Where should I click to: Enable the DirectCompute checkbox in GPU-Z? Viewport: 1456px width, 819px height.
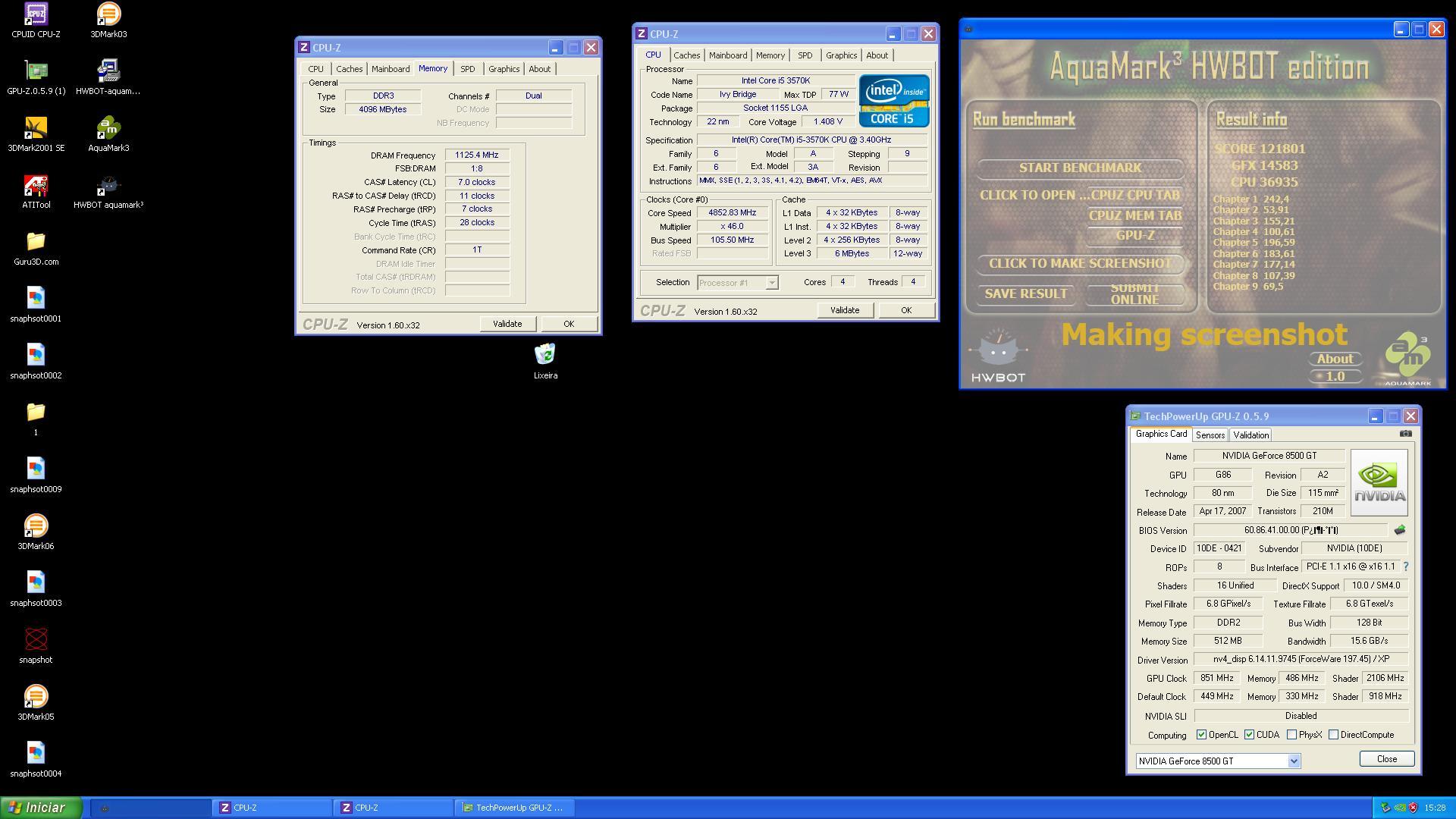(x=1333, y=735)
